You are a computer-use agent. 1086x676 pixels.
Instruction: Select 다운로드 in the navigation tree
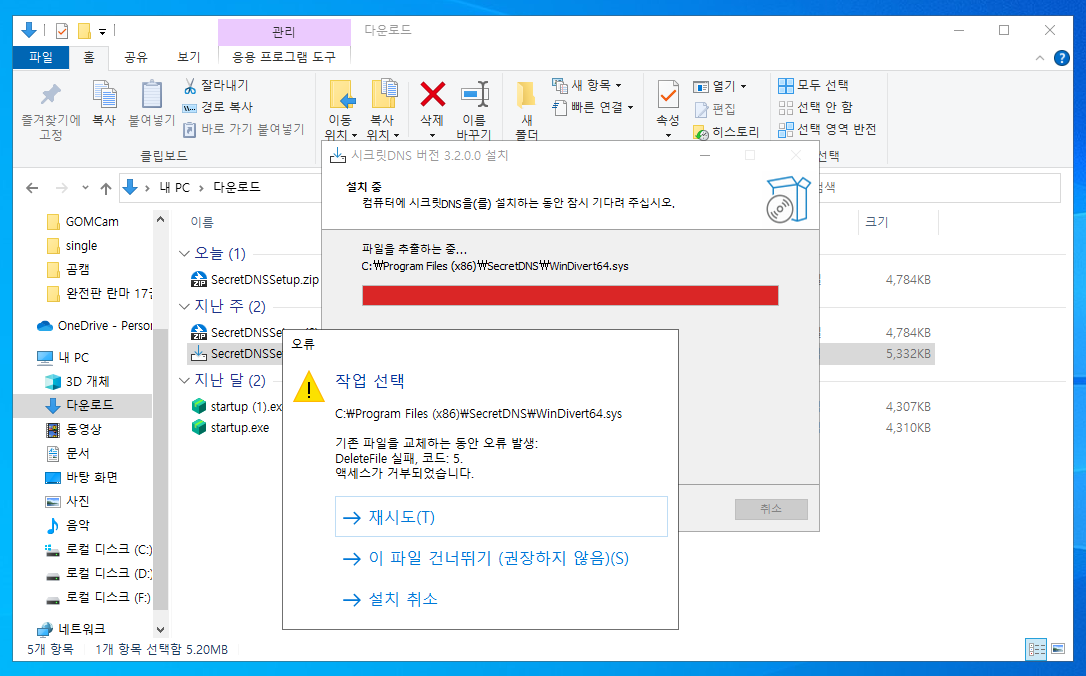tap(89, 405)
